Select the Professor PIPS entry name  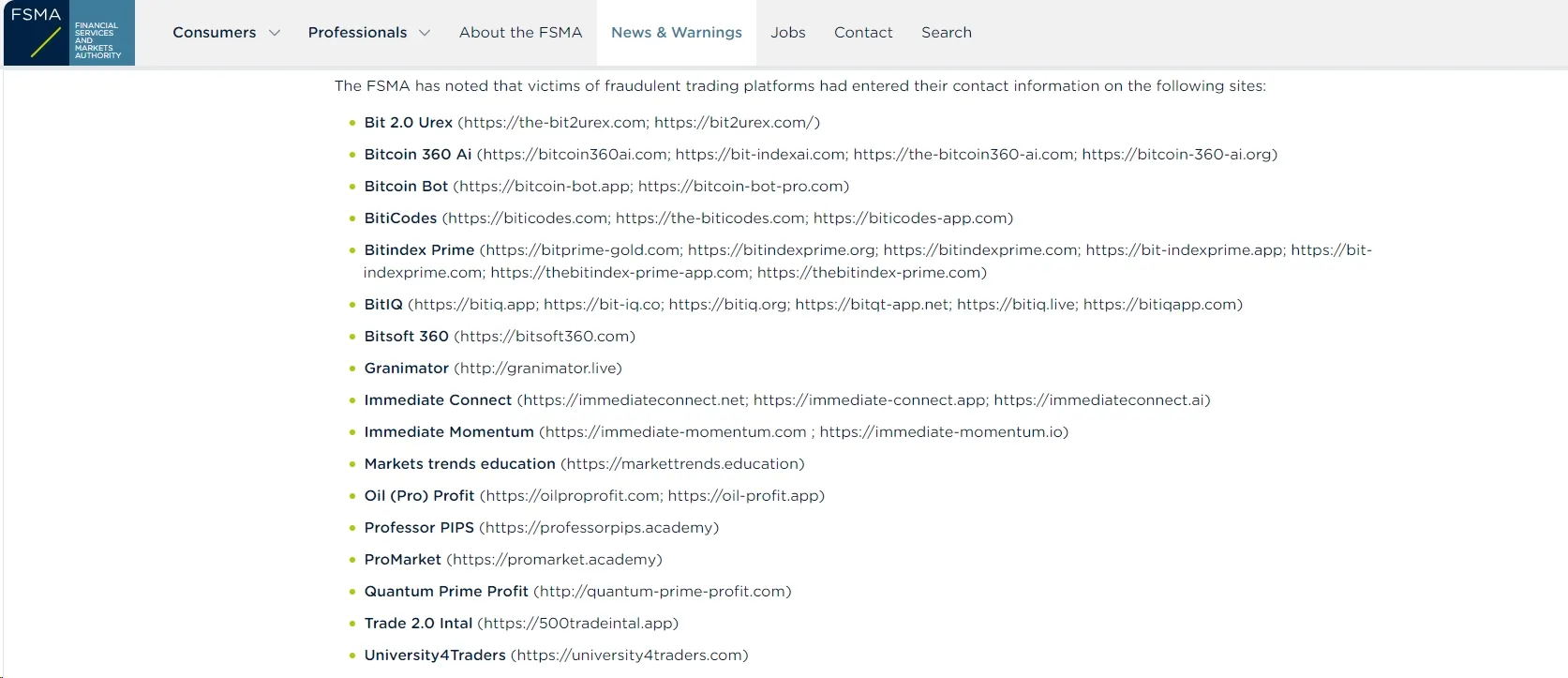click(419, 528)
